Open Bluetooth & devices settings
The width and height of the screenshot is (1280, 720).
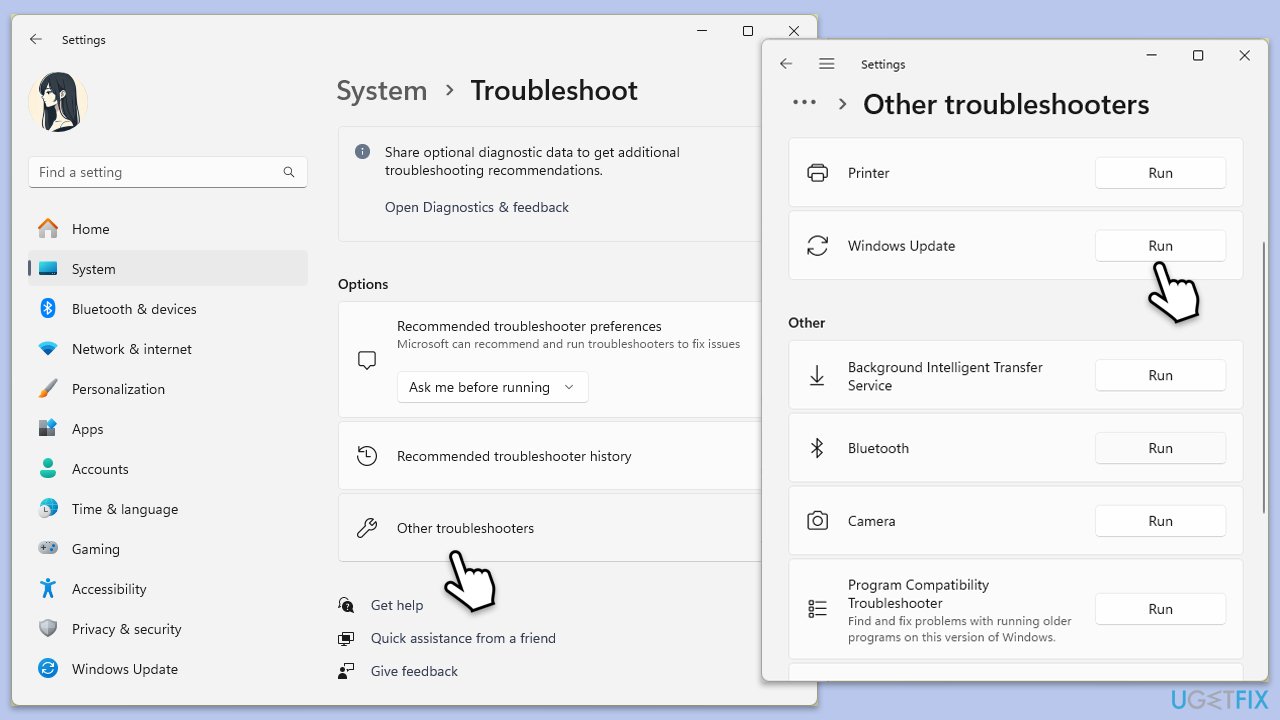click(x=168, y=309)
